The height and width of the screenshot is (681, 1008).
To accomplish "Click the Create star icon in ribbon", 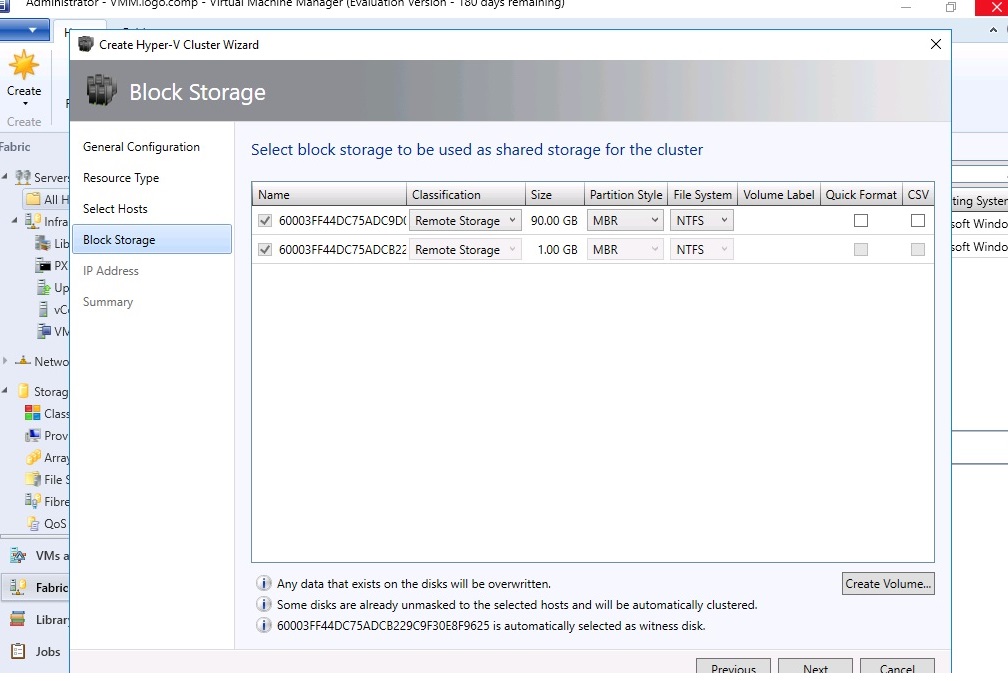I will coord(24,66).
